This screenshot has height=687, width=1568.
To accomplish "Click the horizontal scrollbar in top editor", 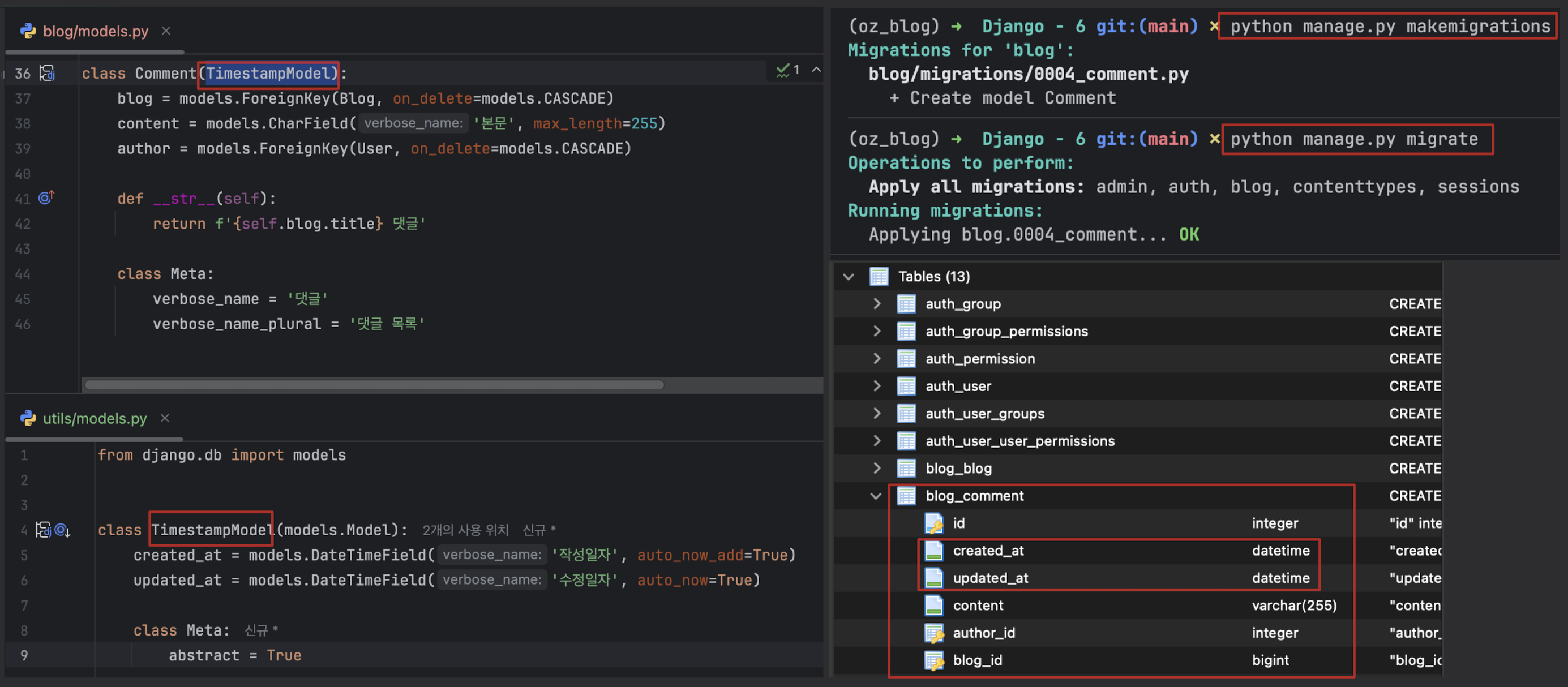I will click(x=374, y=385).
